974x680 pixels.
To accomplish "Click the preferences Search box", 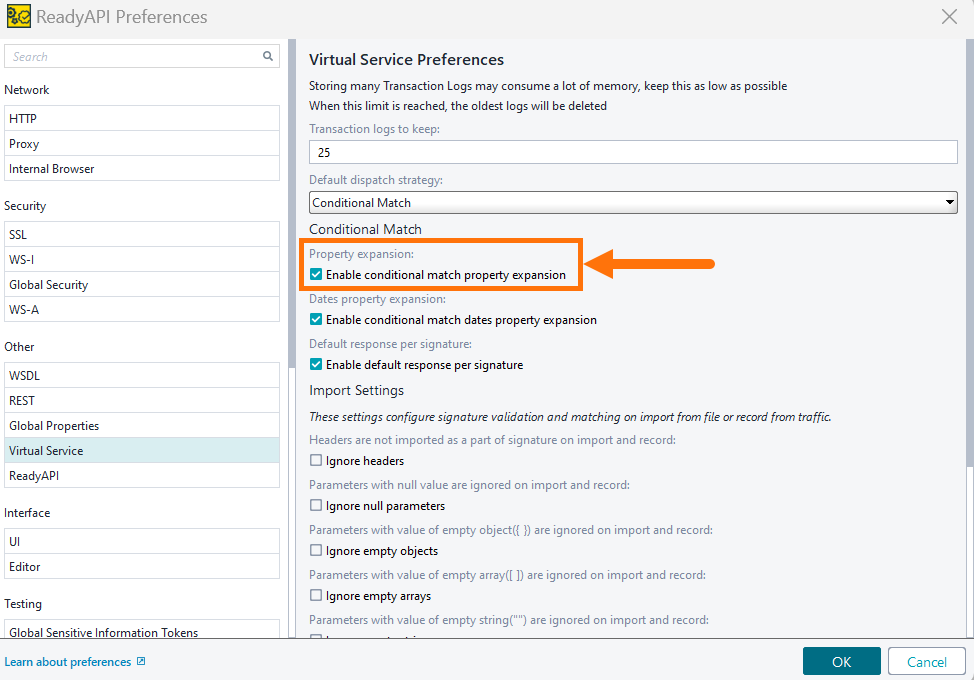I will pyautogui.click(x=135, y=57).
